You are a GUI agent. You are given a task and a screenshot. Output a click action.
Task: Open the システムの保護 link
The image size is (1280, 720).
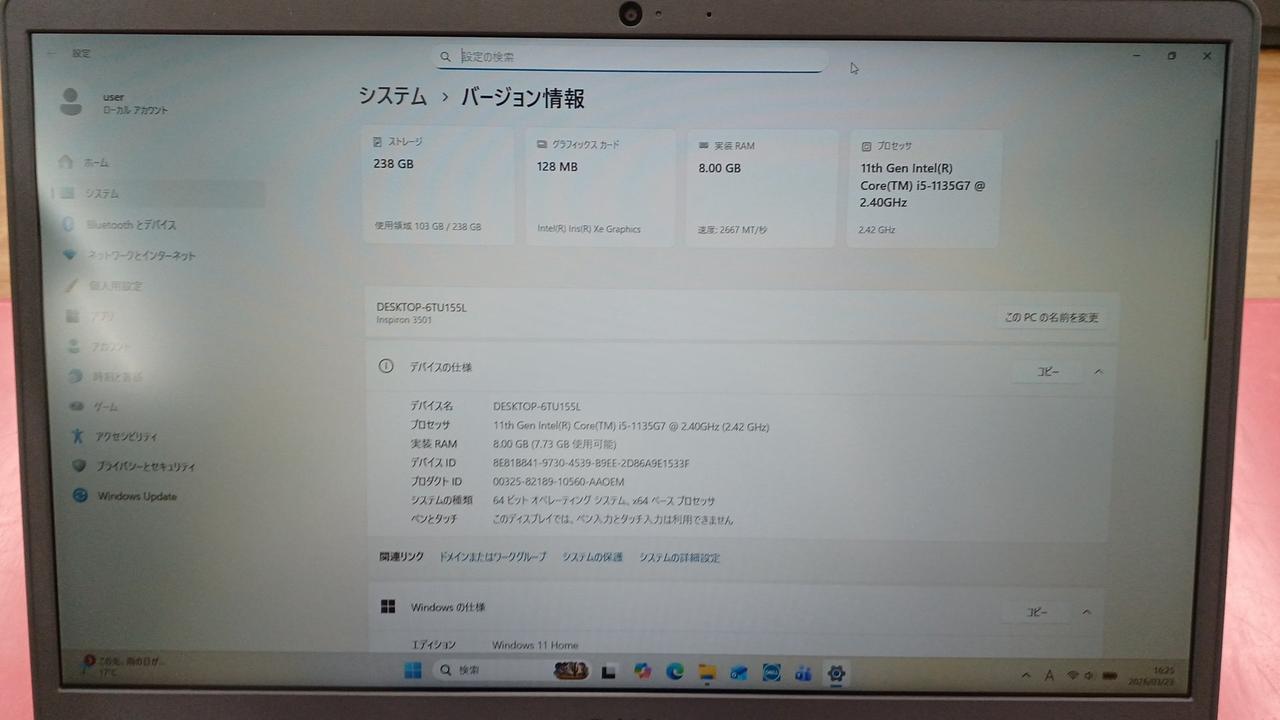(592, 557)
